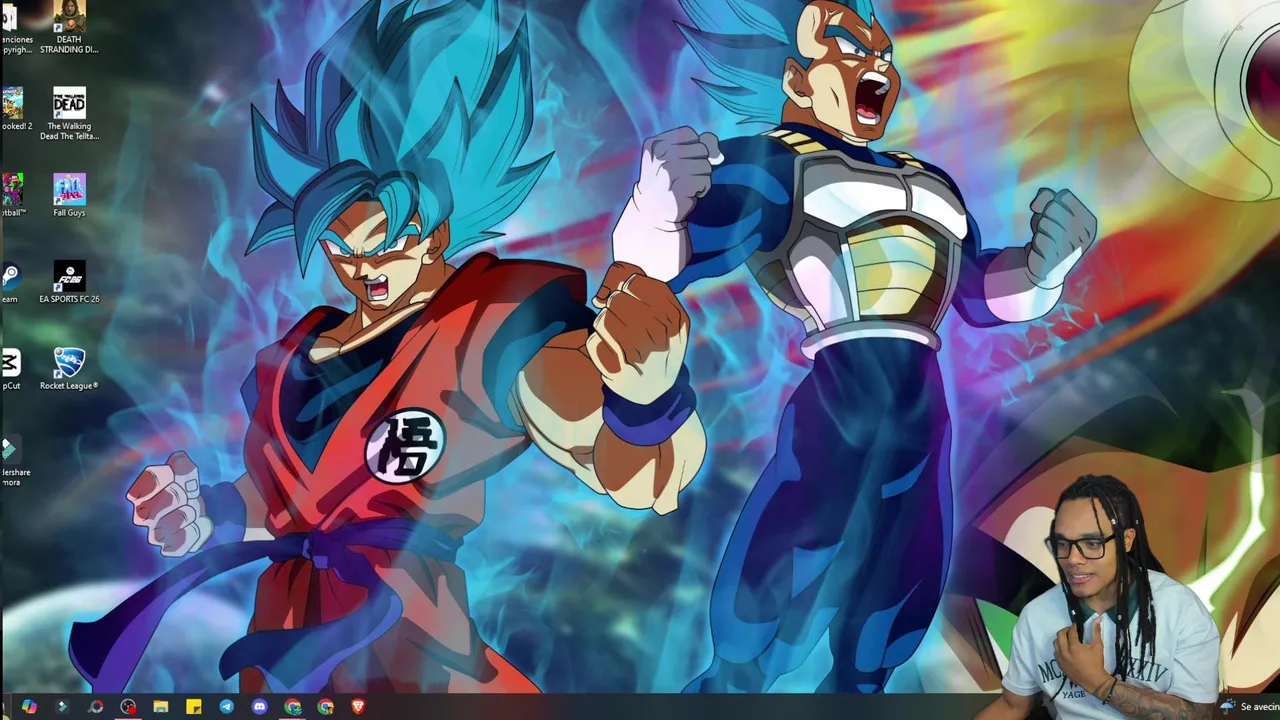Click the 'EA SPORTS FC 26' label
This screenshot has height=720, width=1280.
pyautogui.click(x=69, y=299)
